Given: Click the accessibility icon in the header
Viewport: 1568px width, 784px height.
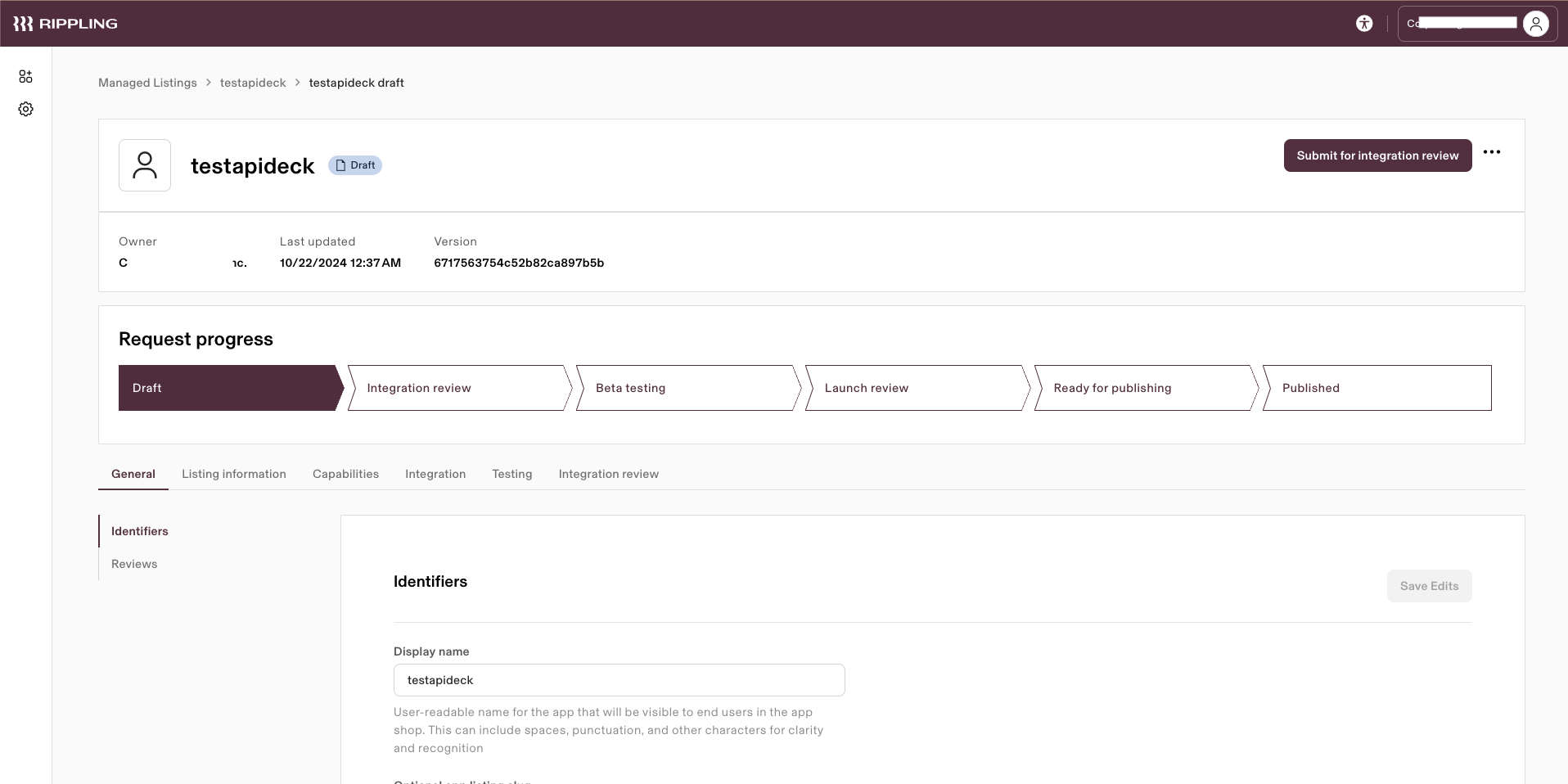Looking at the screenshot, I should 1364,24.
